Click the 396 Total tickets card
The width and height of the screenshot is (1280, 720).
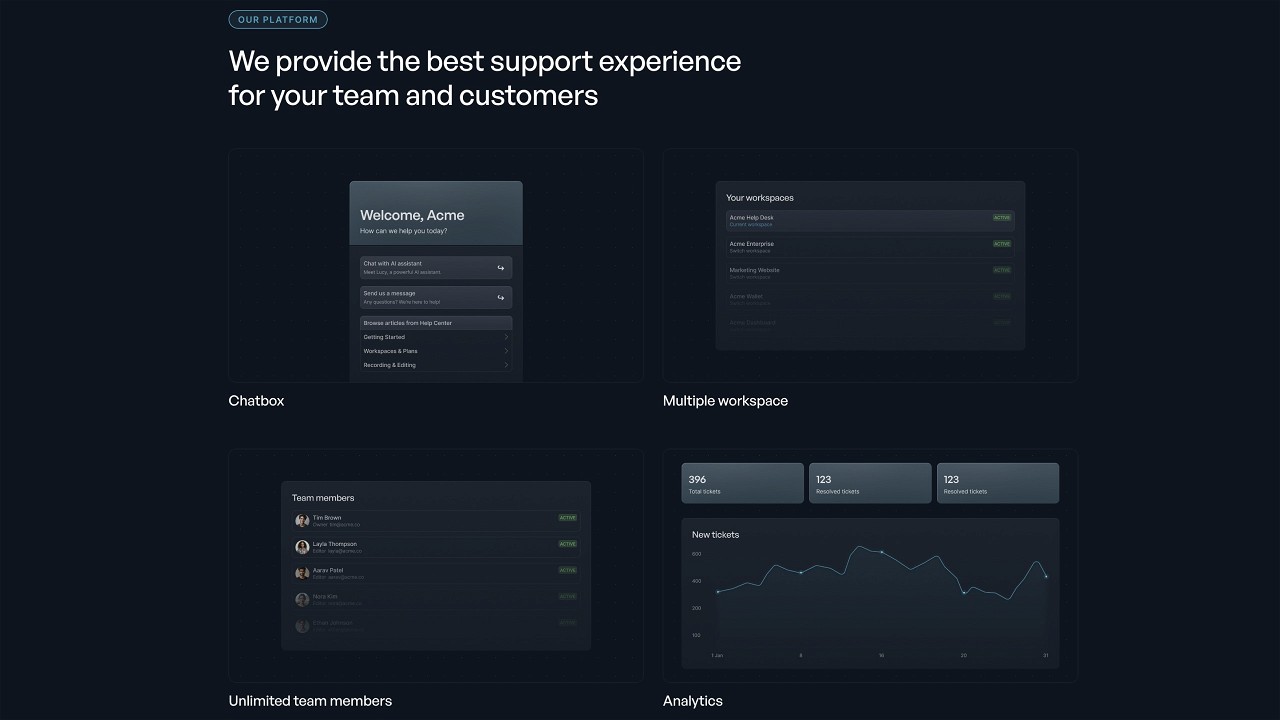click(743, 483)
